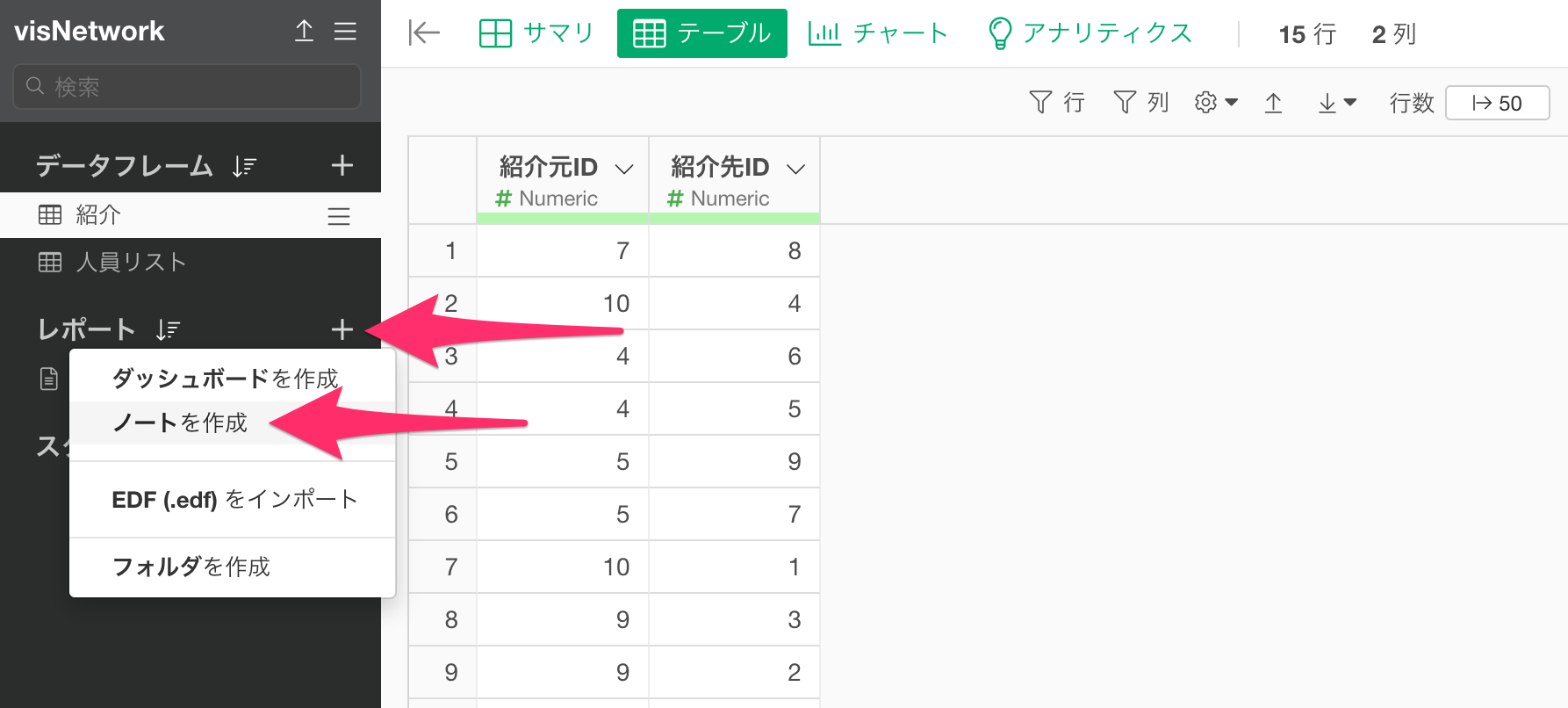Switch to the チャート tab
The width and height of the screenshot is (1568, 708).
tap(878, 33)
